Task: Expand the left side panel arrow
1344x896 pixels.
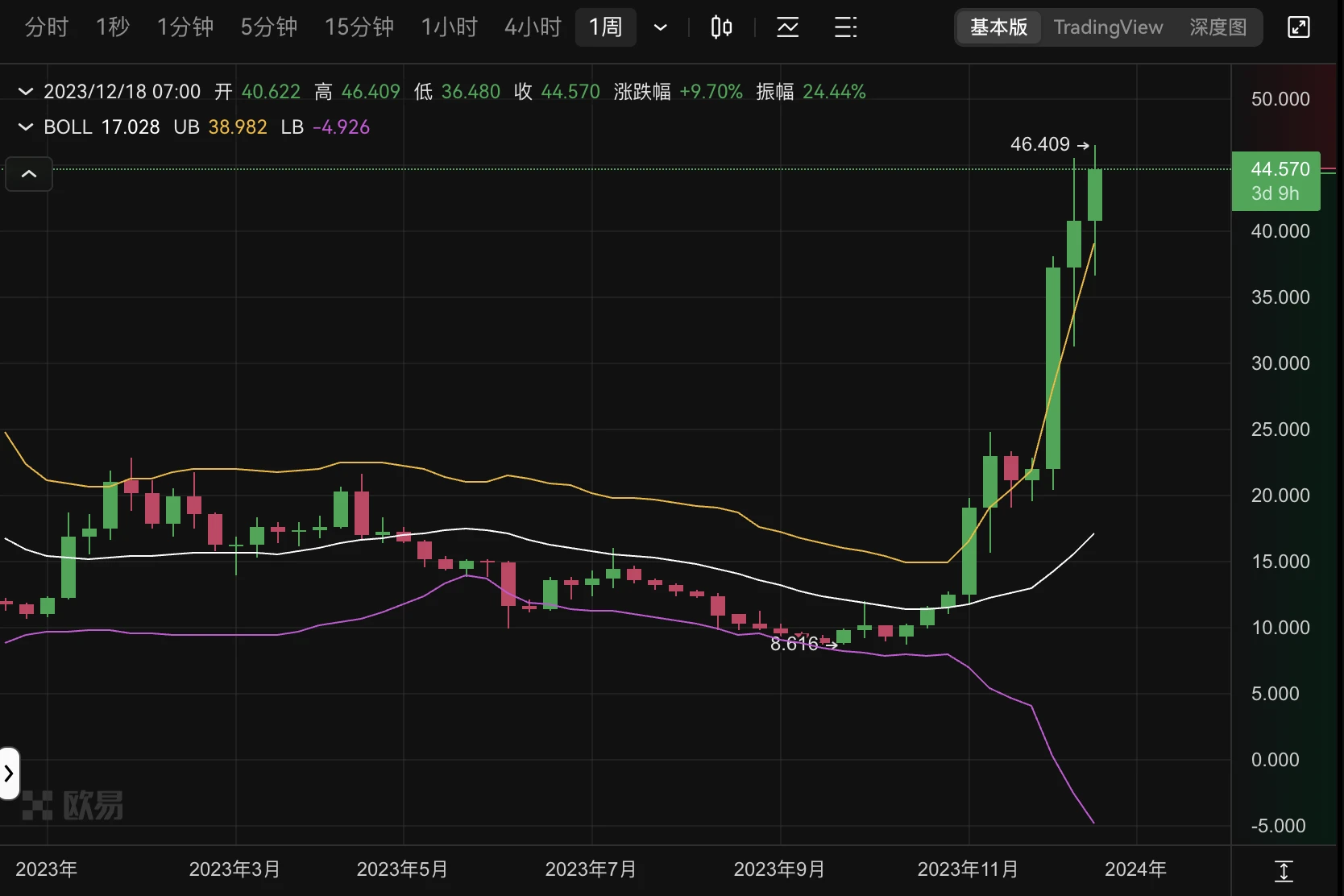Action: (x=9, y=774)
